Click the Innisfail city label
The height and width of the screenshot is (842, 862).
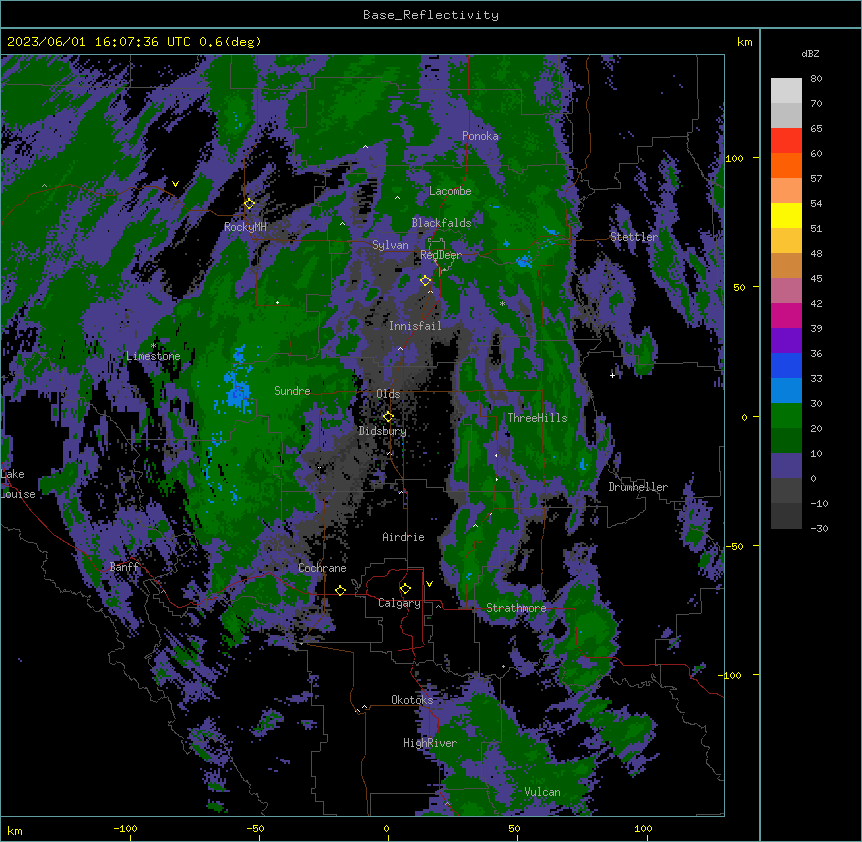(x=415, y=326)
